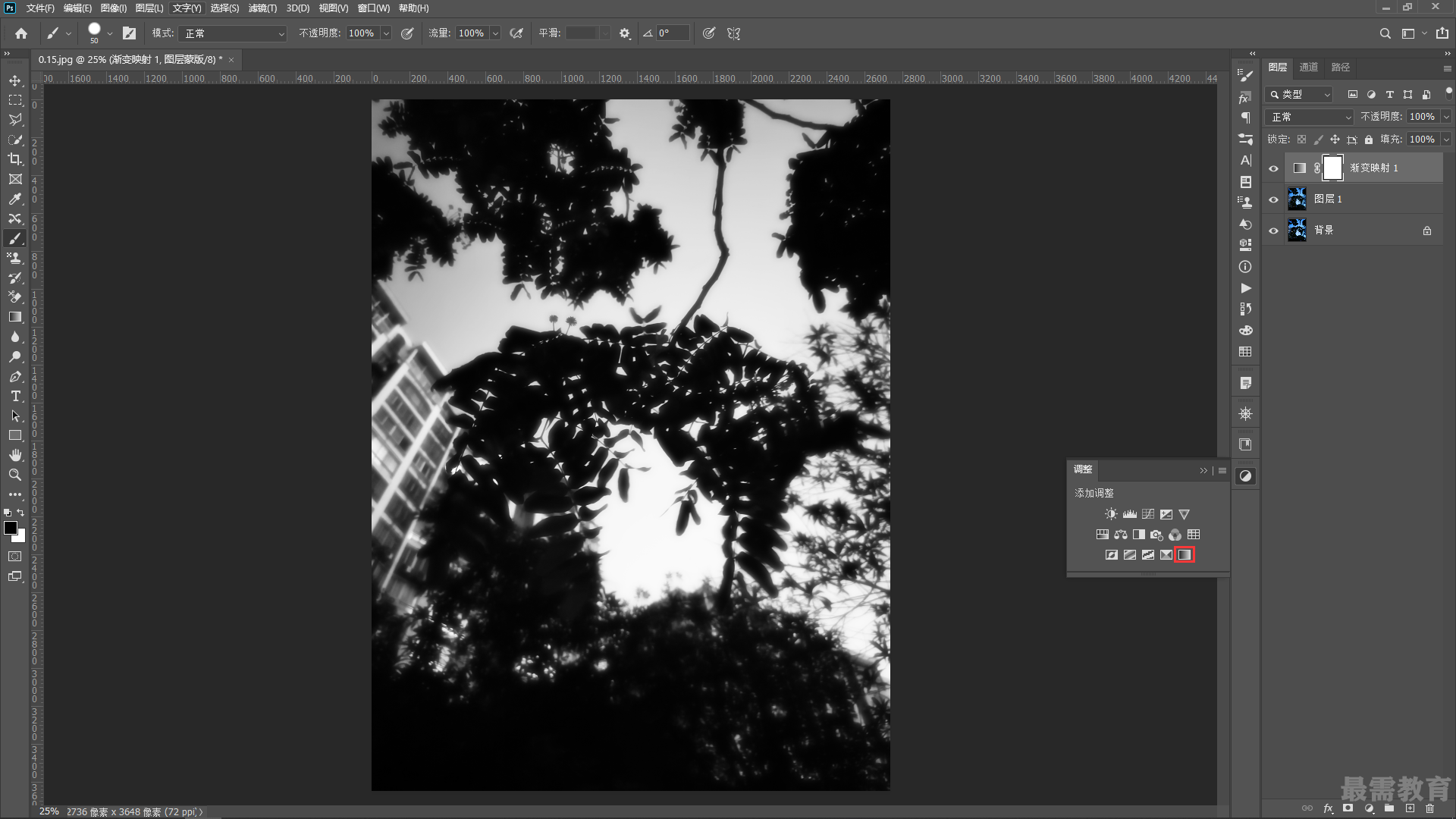1456x819 pixels.
Task: Open layer 不透明度 dropdown arrow
Action: pos(1446,117)
